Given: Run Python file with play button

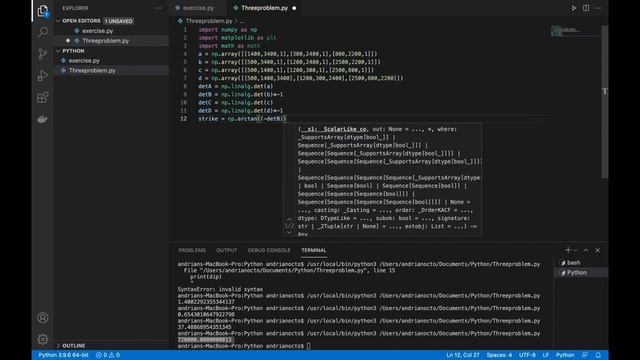Looking at the screenshot, I should (x=573, y=8).
